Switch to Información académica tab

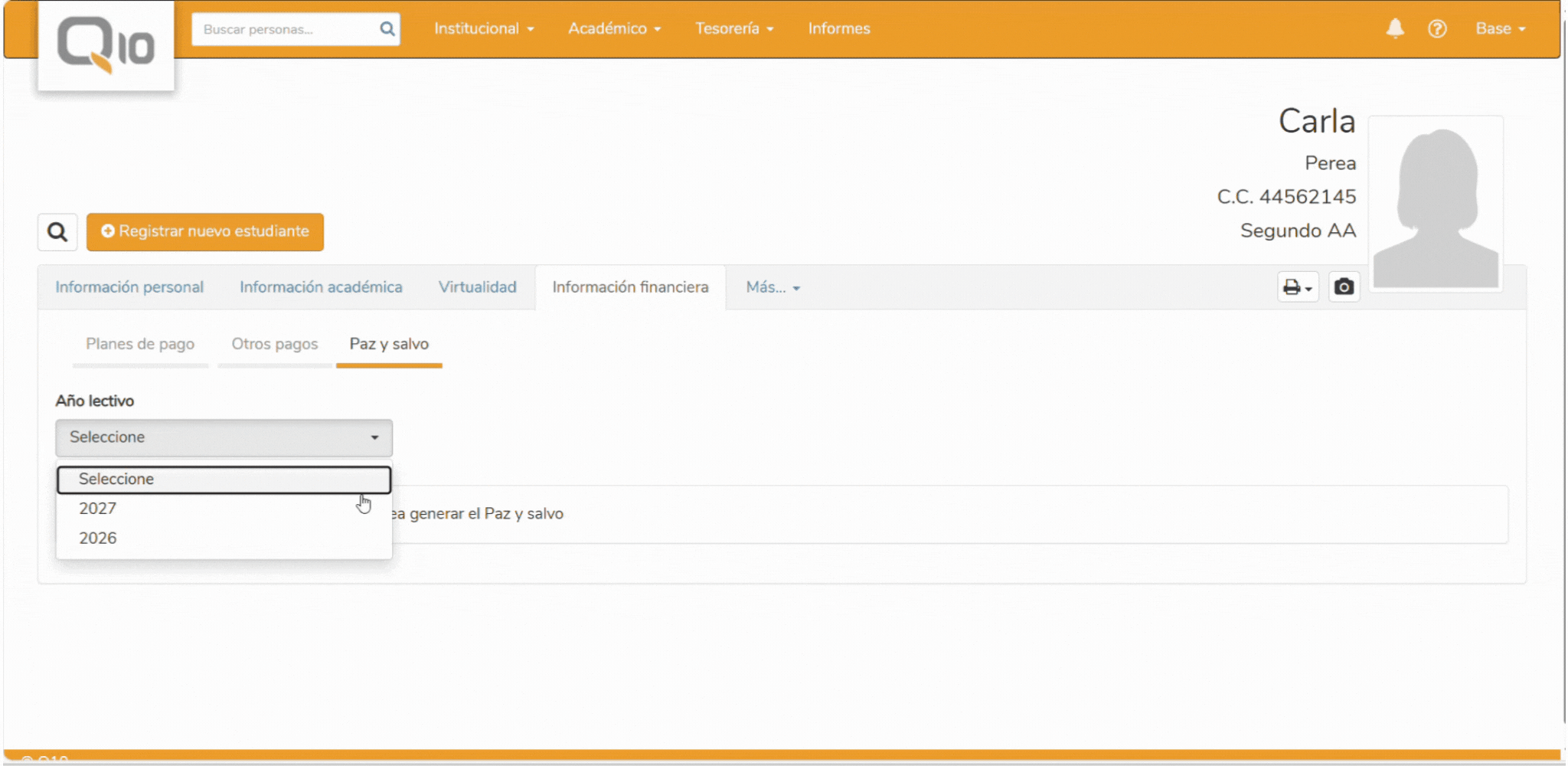(x=321, y=287)
